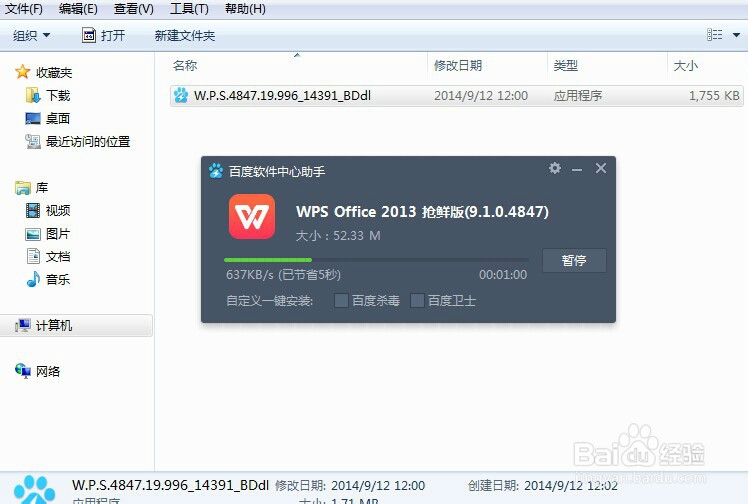Open settings gear in 百度软件中心助手
Viewport: 748px width, 504px height.
(x=555, y=168)
